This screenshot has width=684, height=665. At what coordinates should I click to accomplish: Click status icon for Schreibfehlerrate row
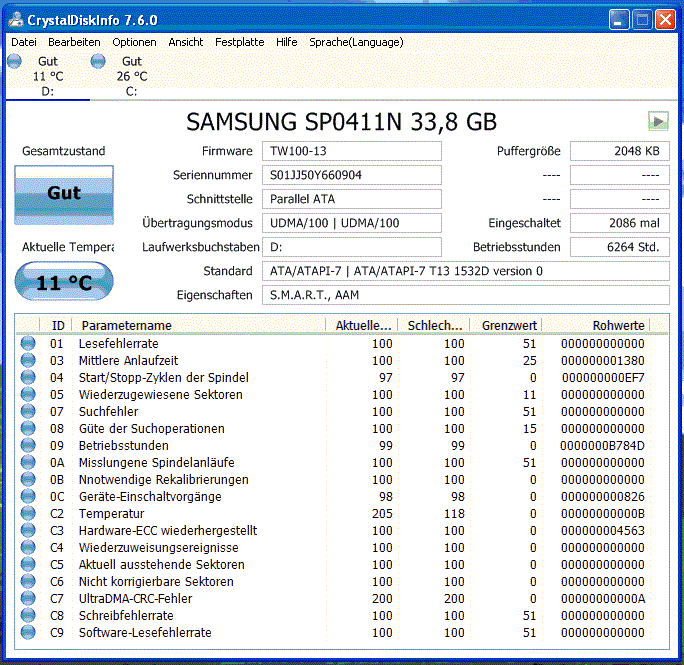click(x=28, y=616)
